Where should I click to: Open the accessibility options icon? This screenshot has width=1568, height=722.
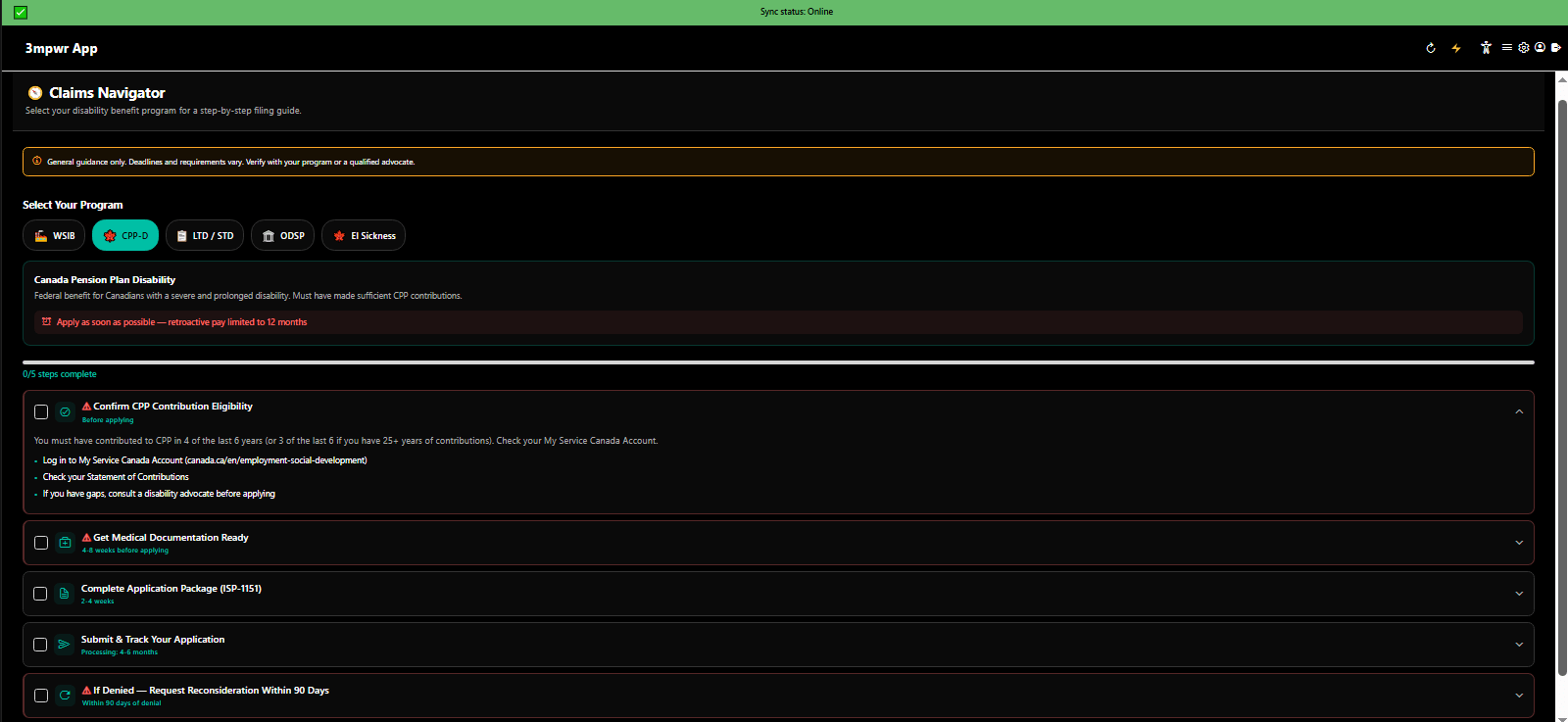click(1486, 48)
